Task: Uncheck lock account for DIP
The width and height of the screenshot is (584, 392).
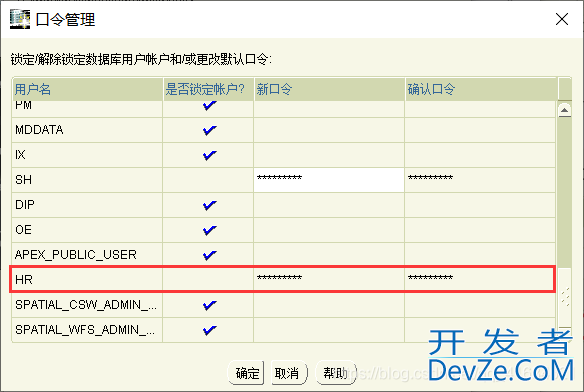Action: [x=209, y=205]
